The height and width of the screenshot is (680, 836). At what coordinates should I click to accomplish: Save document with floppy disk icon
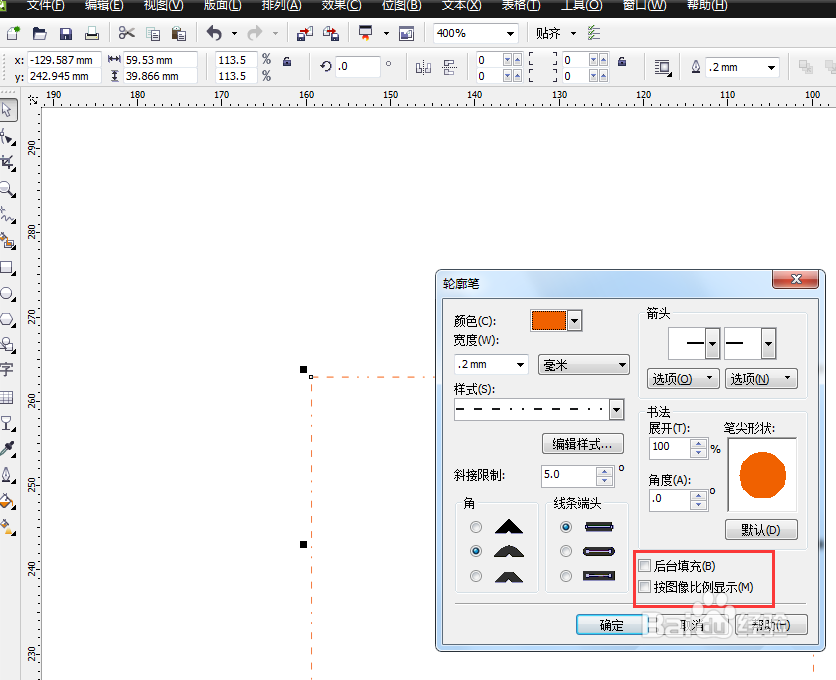pyautogui.click(x=66, y=34)
